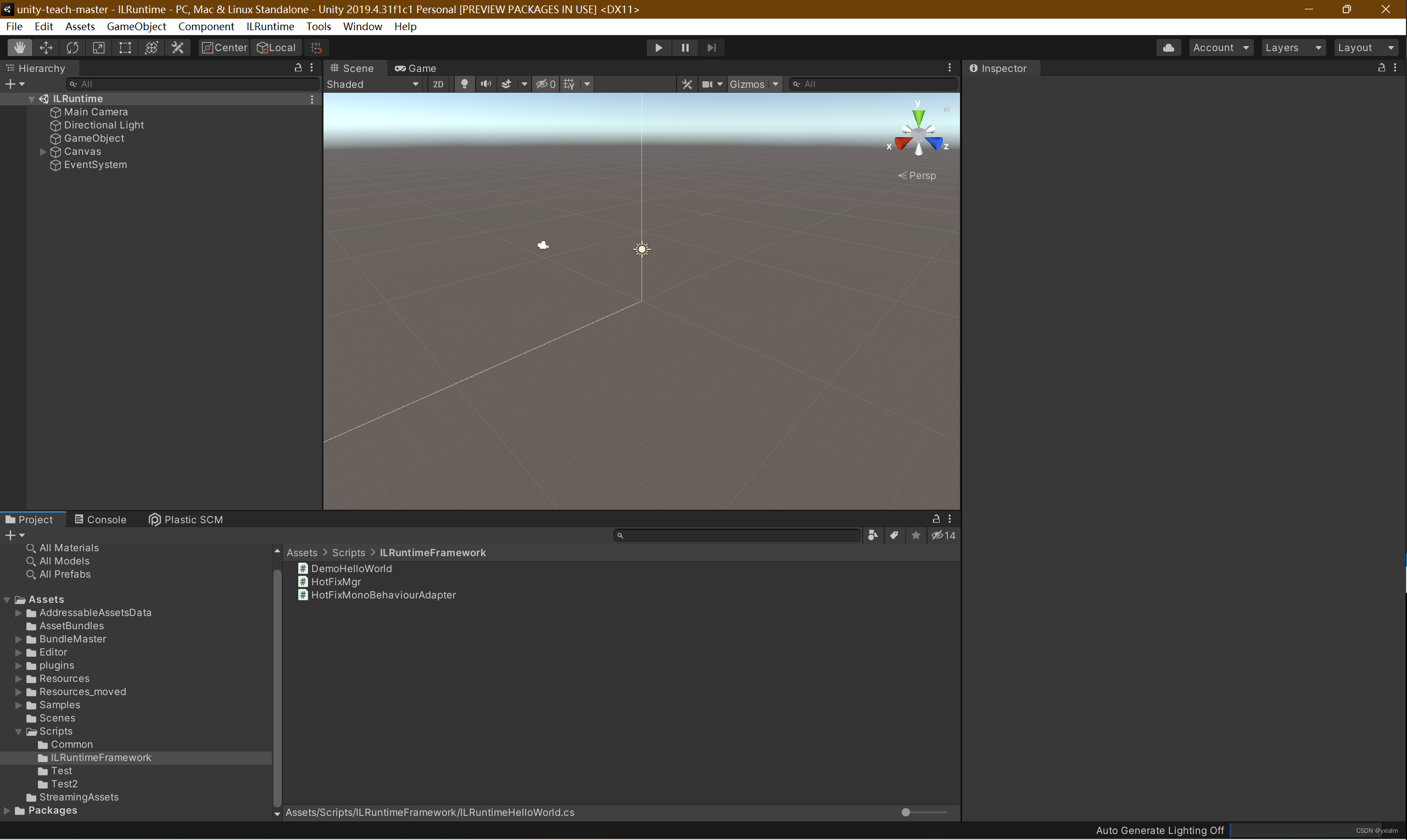
Task: Adjust the project icon size slider
Action: [x=906, y=812]
